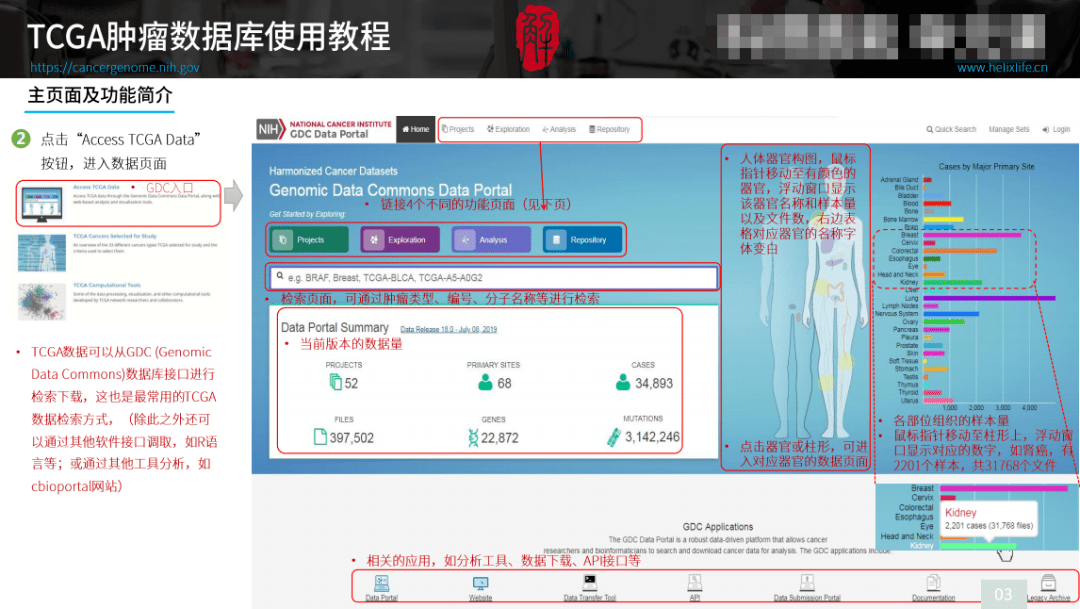Click the Computational Tools network graph thumbnail

(x=42, y=301)
